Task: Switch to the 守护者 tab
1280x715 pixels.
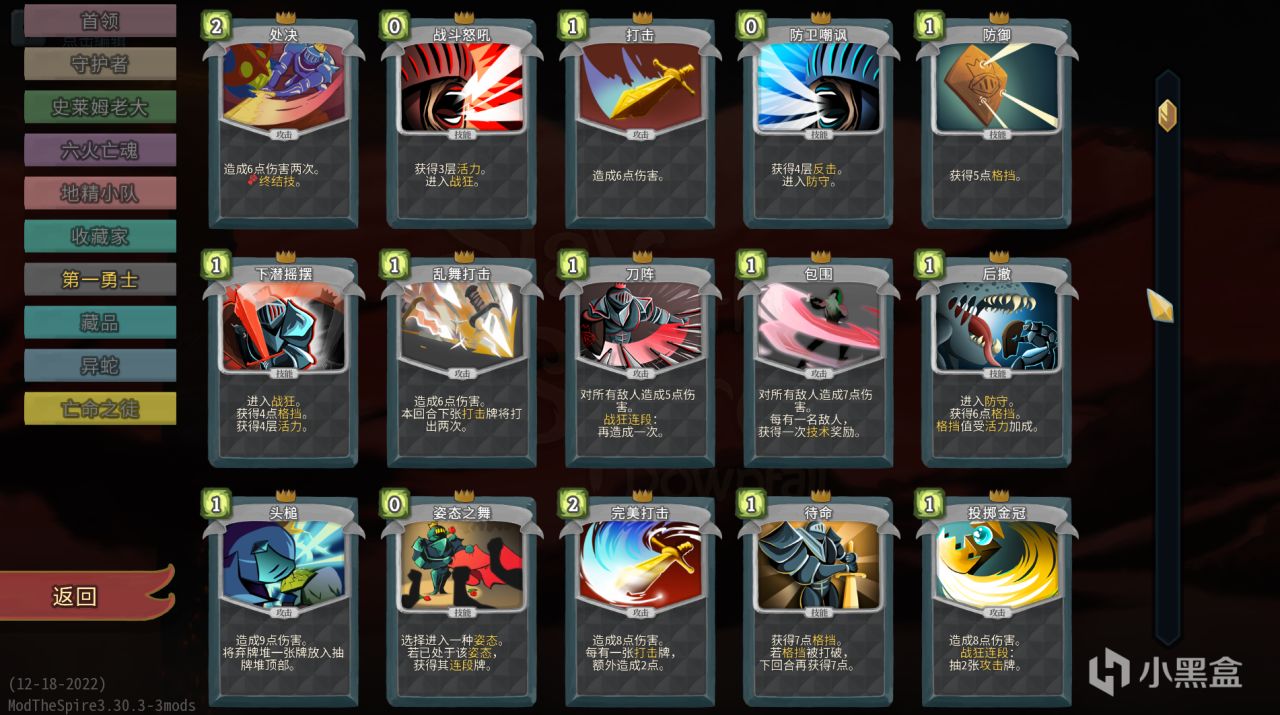Action: (100, 64)
